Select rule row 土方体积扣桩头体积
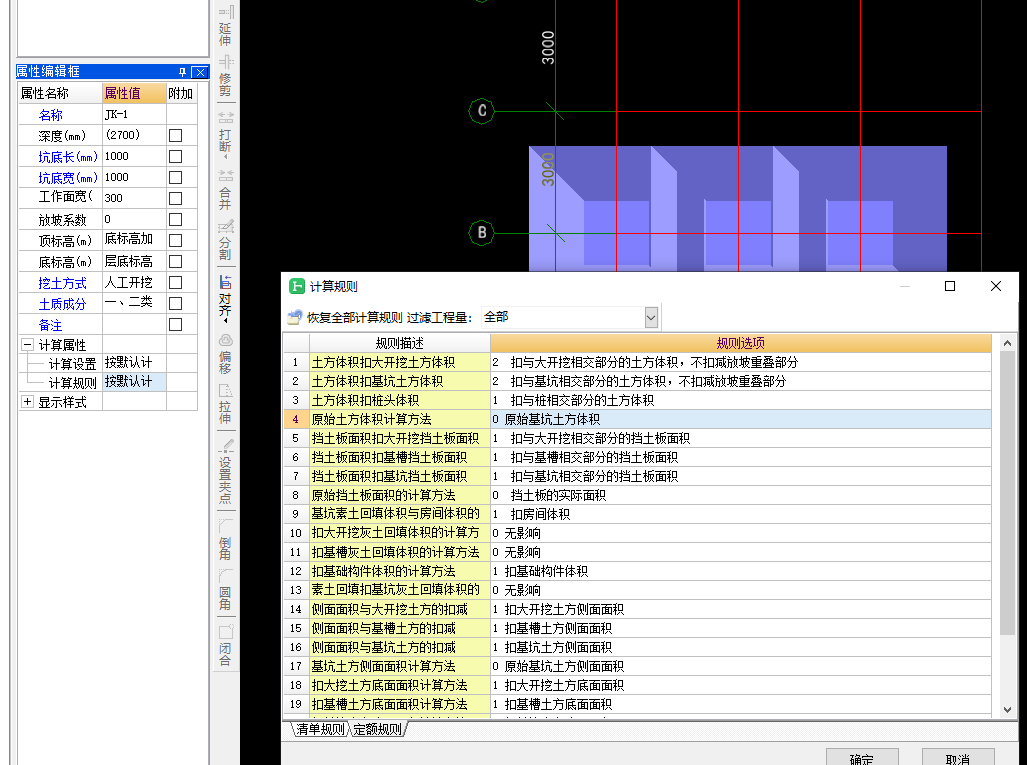The image size is (1027, 765). (400, 400)
